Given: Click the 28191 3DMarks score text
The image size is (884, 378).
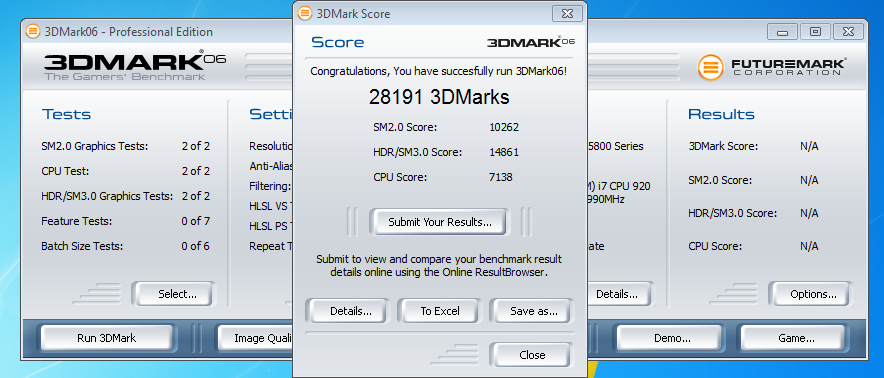Looking at the screenshot, I should (439, 97).
